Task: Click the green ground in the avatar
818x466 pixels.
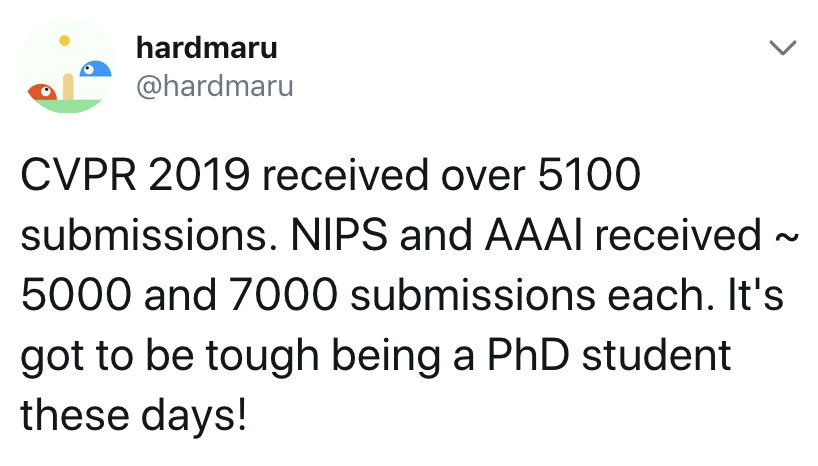Action: (x=68, y=105)
